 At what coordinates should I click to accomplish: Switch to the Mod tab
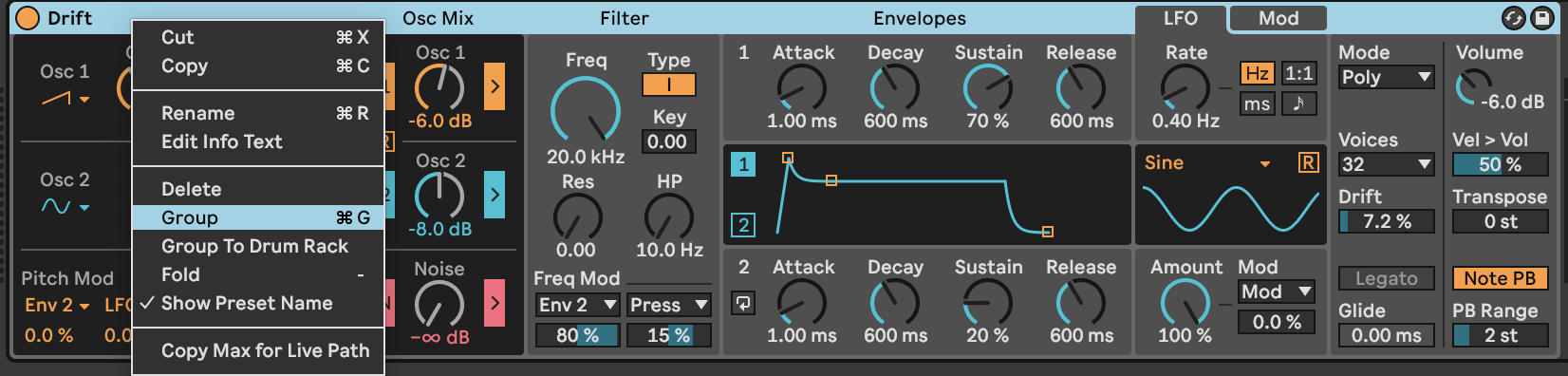pyautogui.click(x=1278, y=18)
